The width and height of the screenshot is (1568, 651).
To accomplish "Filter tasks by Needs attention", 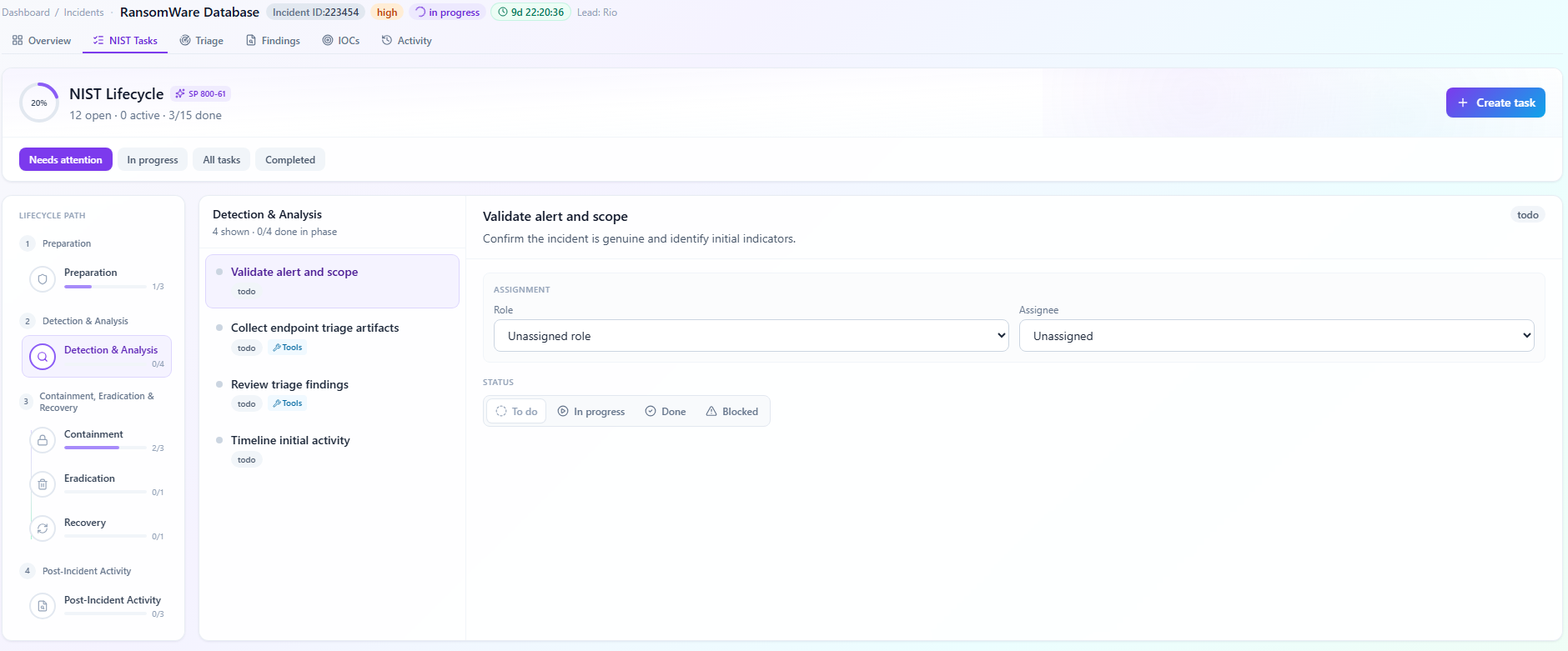I will click(x=66, y=159).
